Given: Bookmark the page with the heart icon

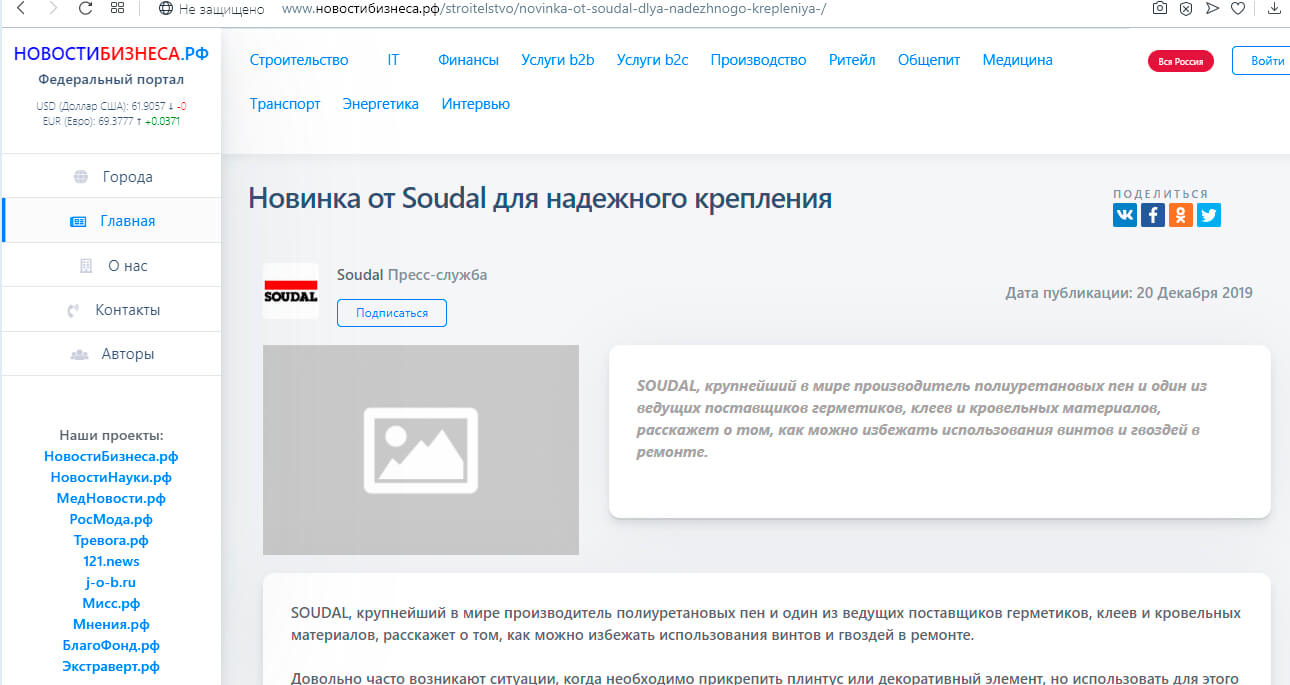Looking at the screenshot, I should point(1238,8).
